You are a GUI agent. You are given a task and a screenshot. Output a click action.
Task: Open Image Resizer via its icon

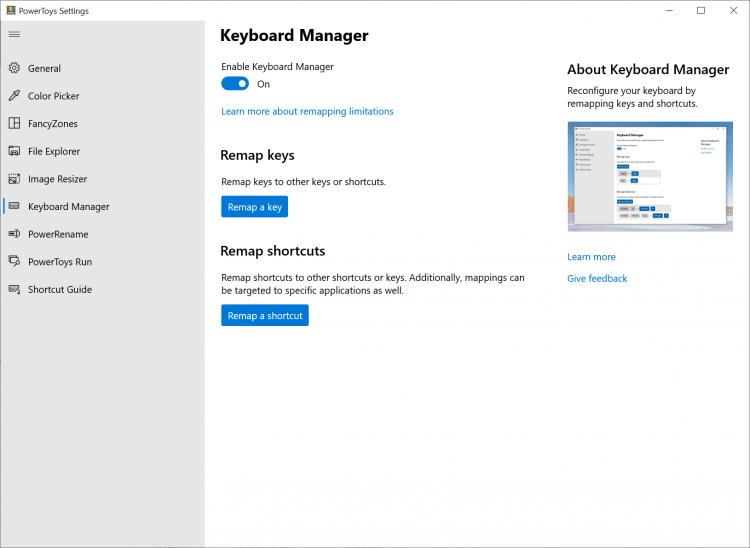click(14, 179)
